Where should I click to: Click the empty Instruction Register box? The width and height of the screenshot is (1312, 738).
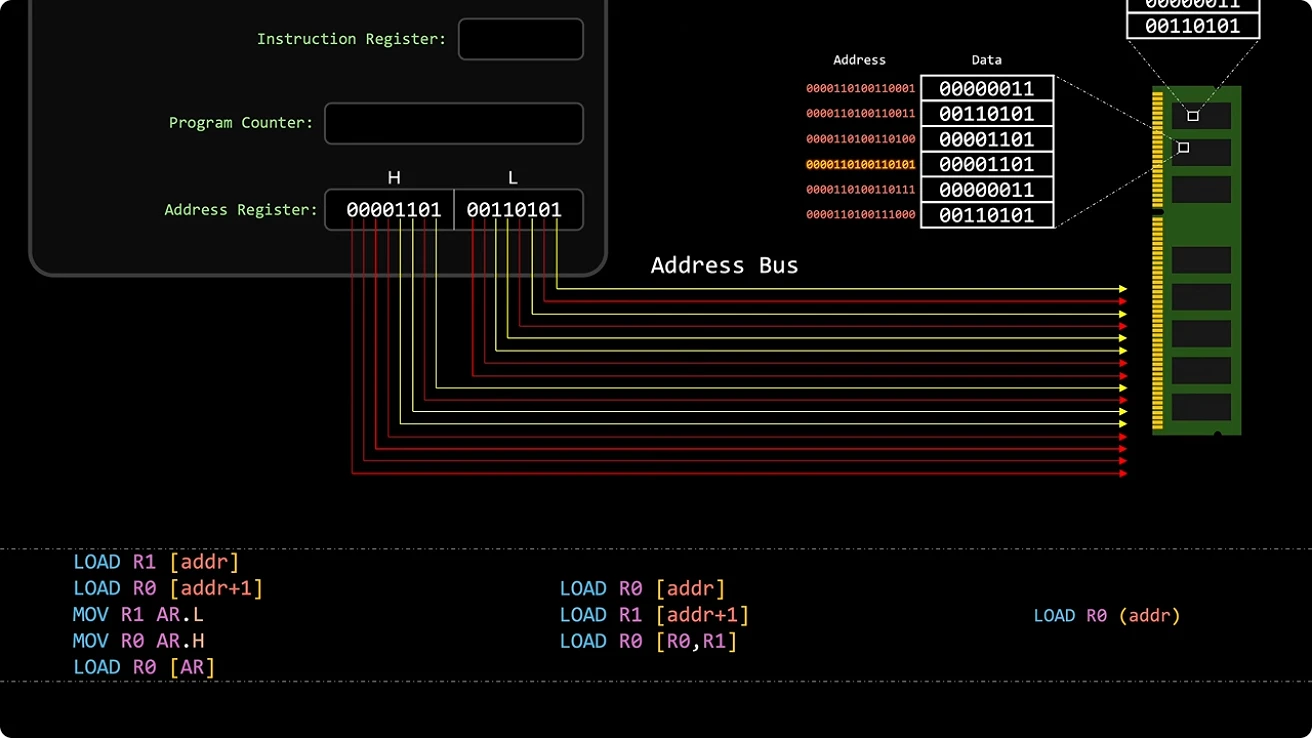point(520,39)
